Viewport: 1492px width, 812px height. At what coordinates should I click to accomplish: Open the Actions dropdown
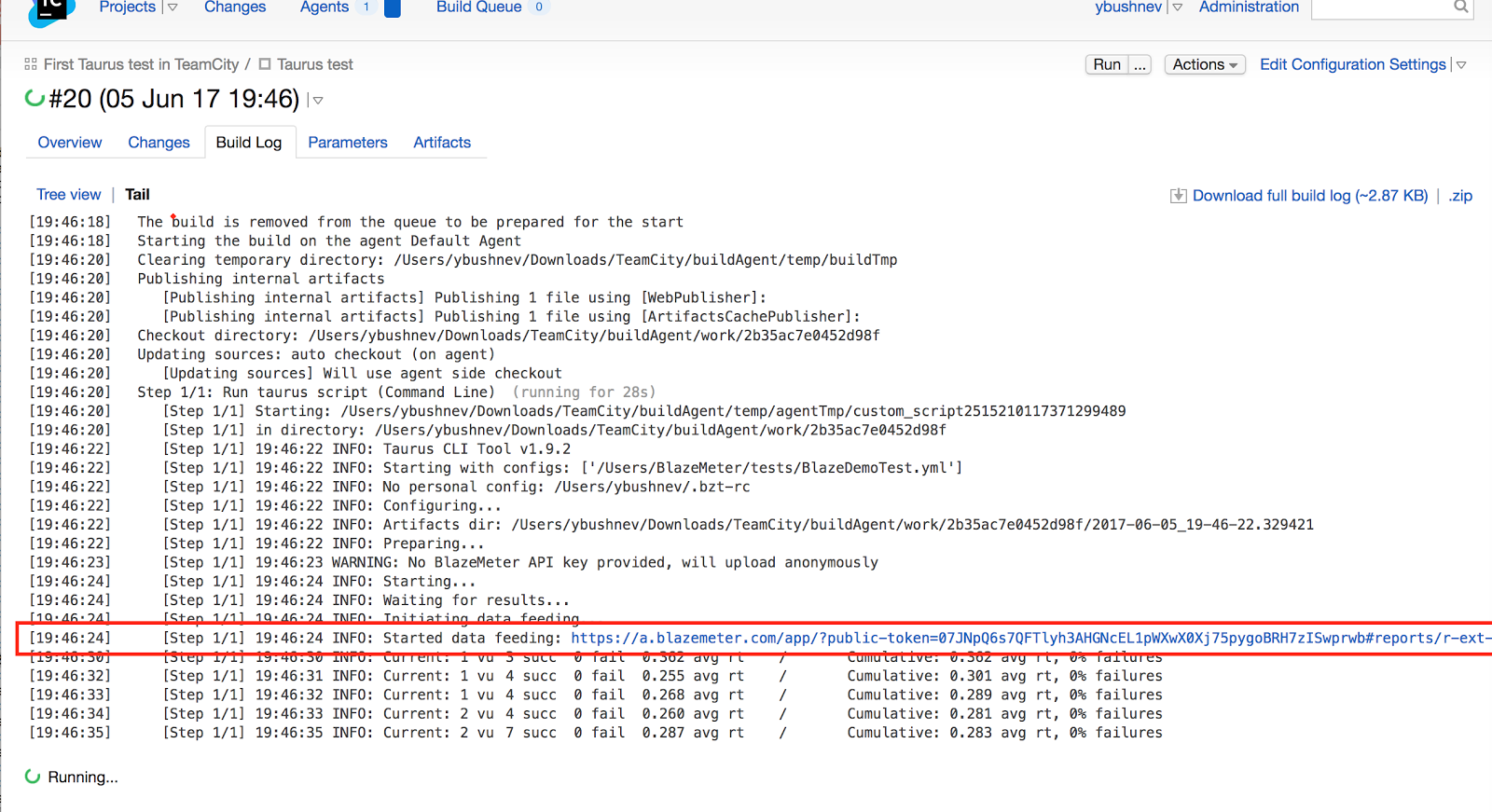click(1205, 64)
